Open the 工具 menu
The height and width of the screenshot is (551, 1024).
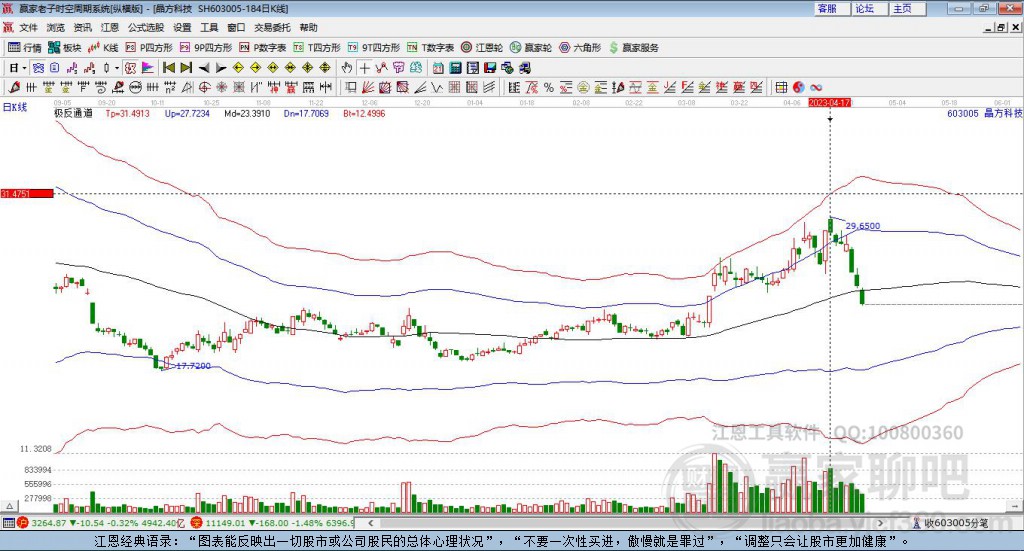(x=209, y=27)
